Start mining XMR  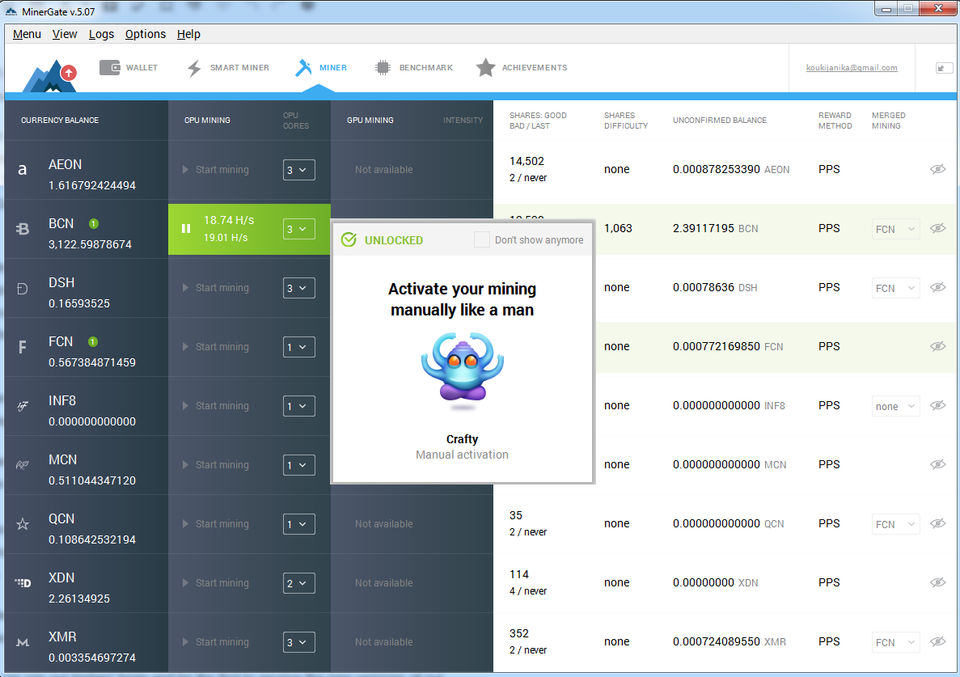tap(216, 642)
